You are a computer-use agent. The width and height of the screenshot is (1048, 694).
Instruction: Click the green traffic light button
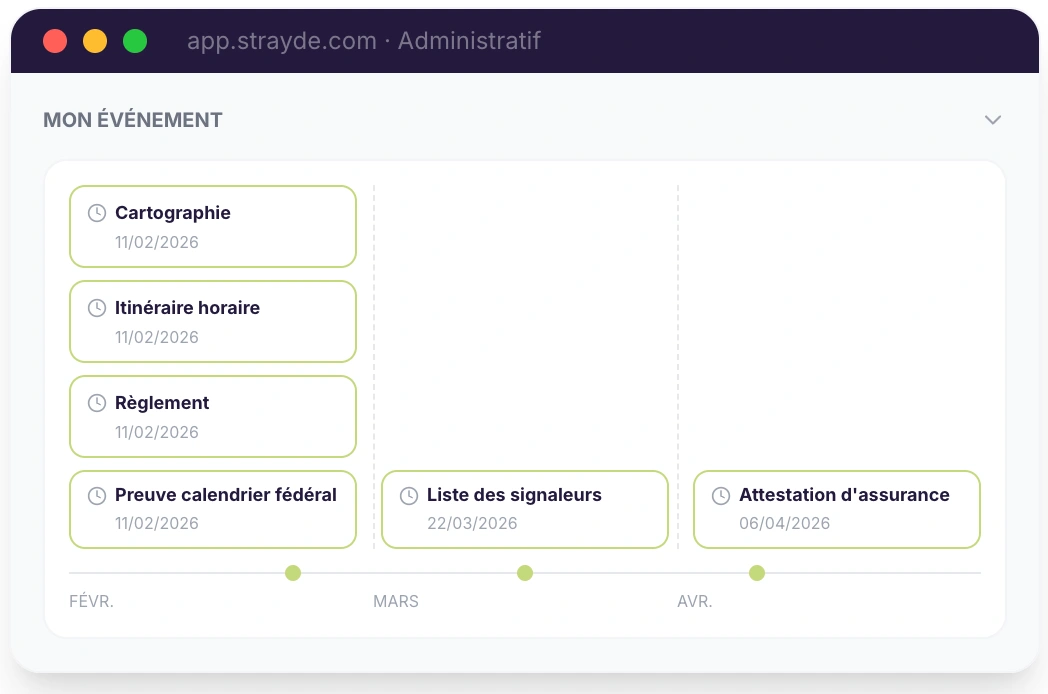[x=135, y=41]
